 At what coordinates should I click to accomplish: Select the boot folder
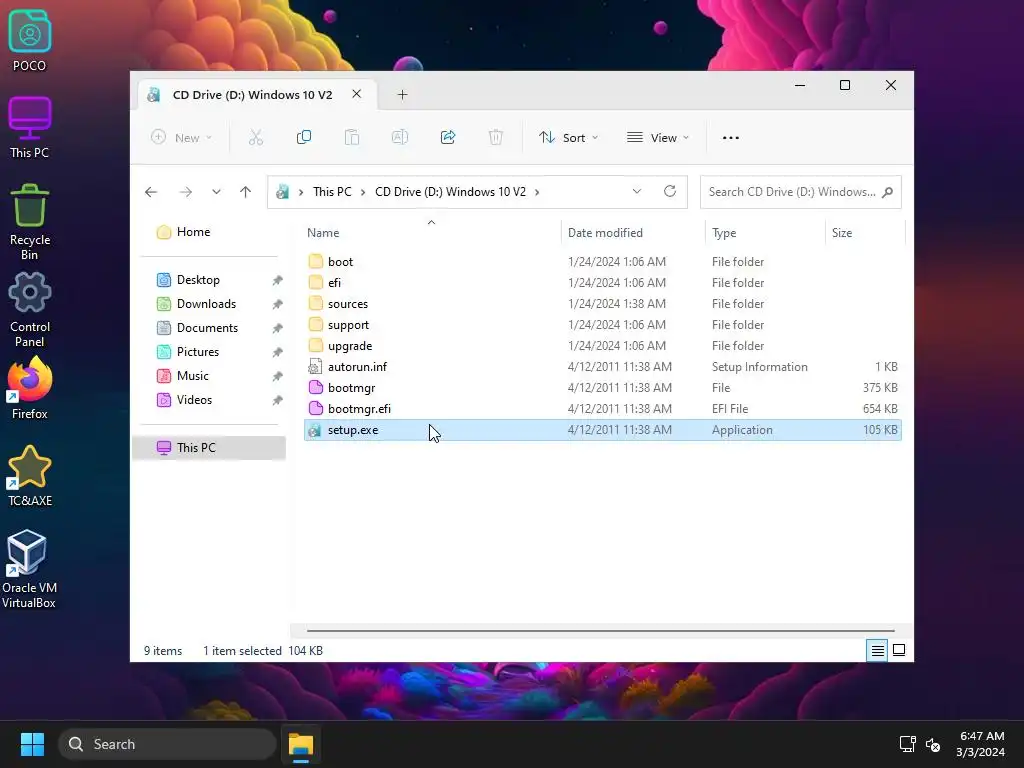tap(603, 261)
